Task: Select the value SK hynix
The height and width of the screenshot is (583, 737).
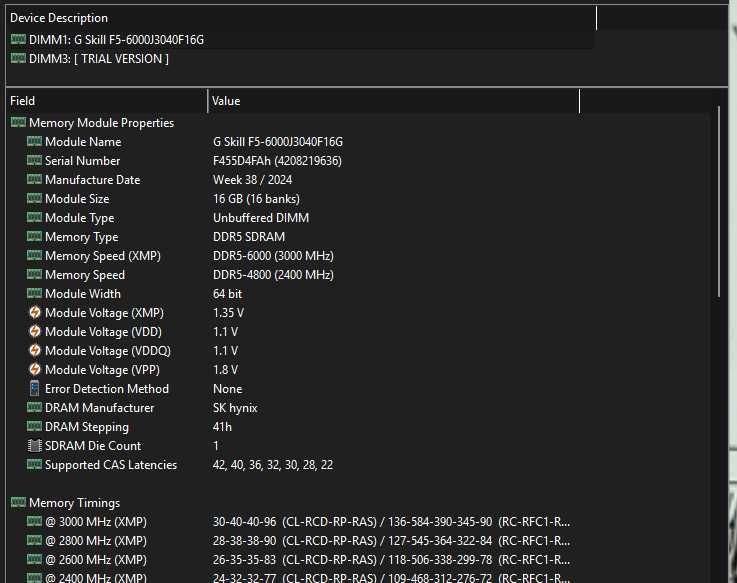Action: pos(235,408)
